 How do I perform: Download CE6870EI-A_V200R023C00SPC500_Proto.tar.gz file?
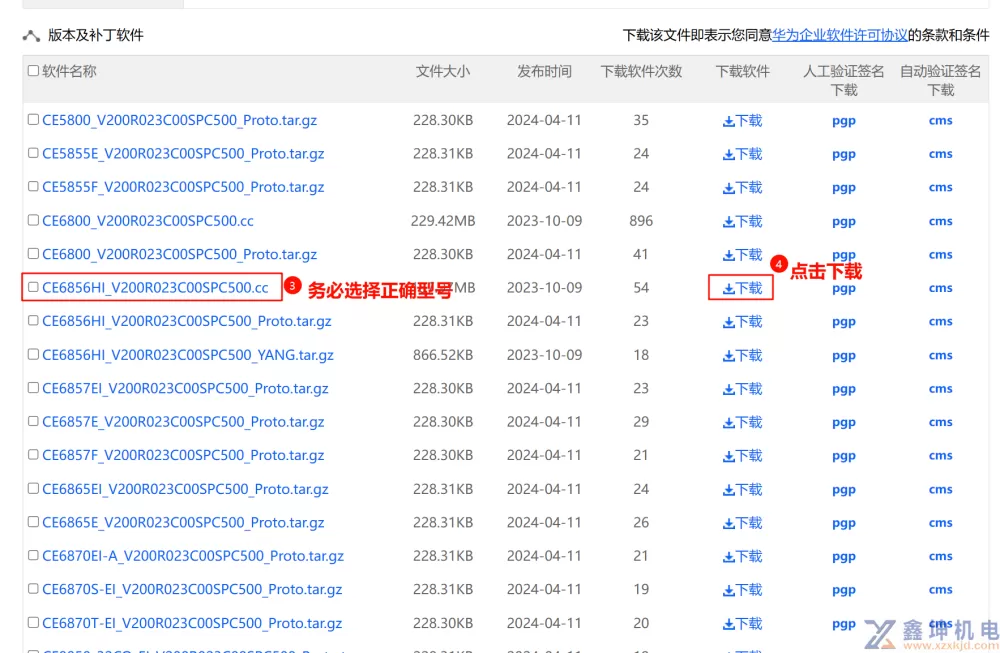pyautogui.click(x=742, y=556)
